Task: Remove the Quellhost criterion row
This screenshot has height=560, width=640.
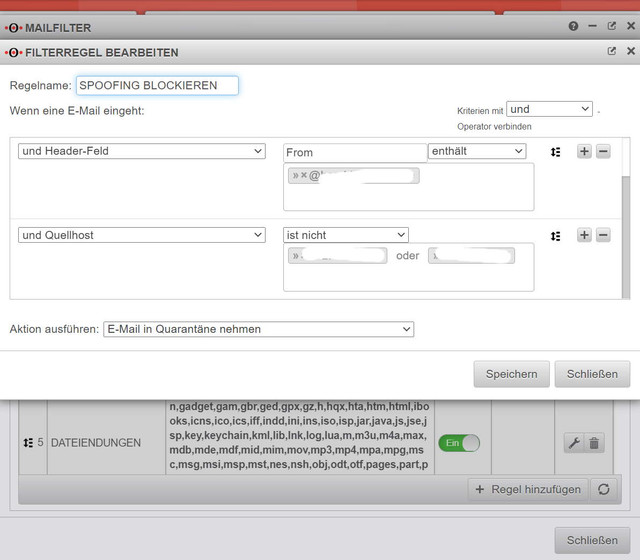Action: coord(603,235)
